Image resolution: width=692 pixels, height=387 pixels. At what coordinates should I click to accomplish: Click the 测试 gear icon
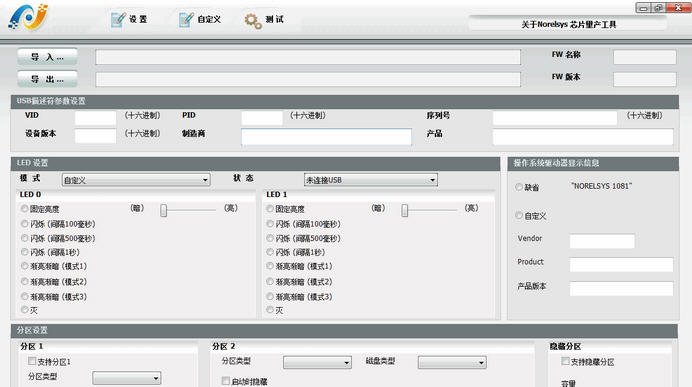click(253, 20)
